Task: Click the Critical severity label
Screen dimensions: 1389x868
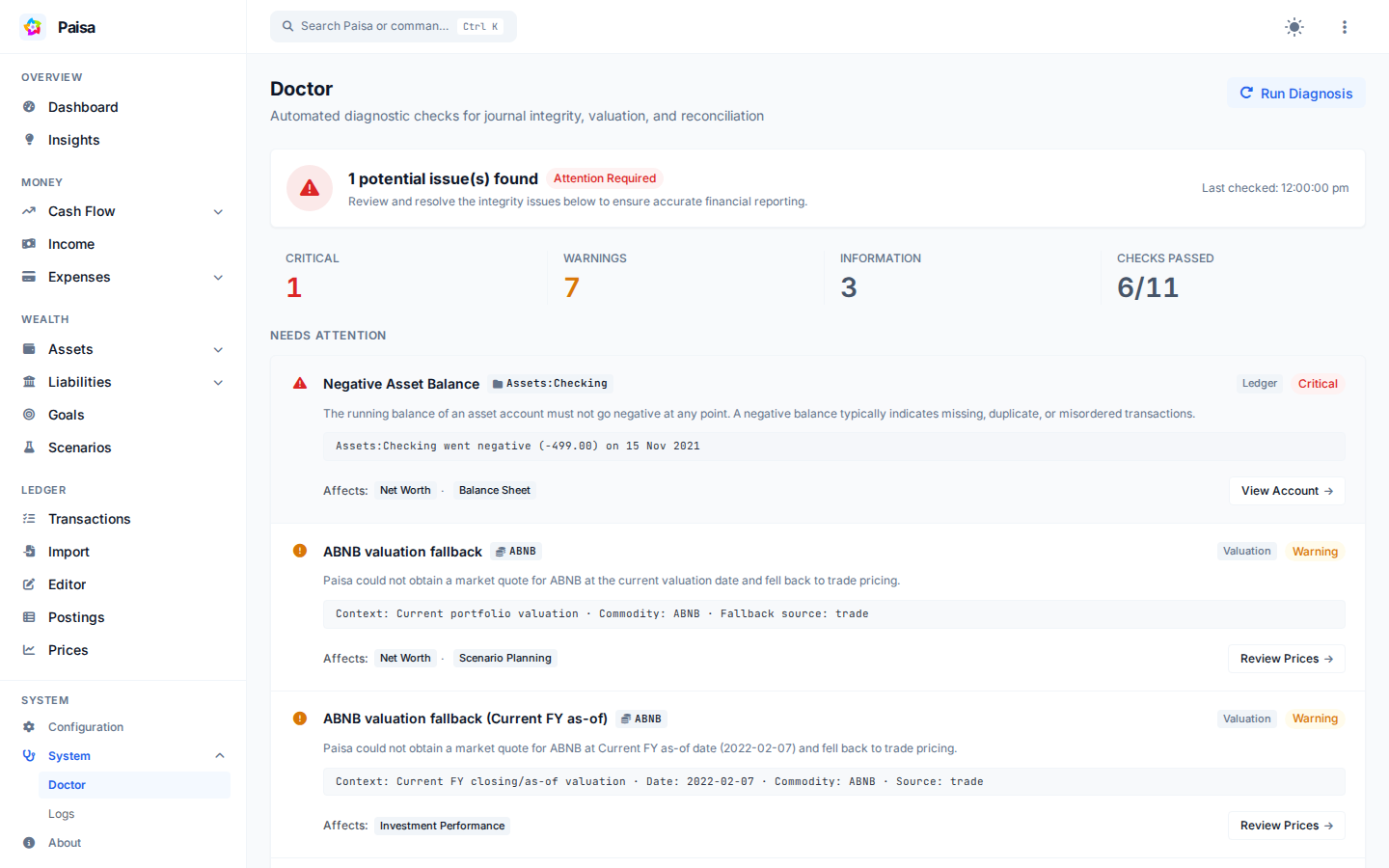Action: (x=1318, y=384)
